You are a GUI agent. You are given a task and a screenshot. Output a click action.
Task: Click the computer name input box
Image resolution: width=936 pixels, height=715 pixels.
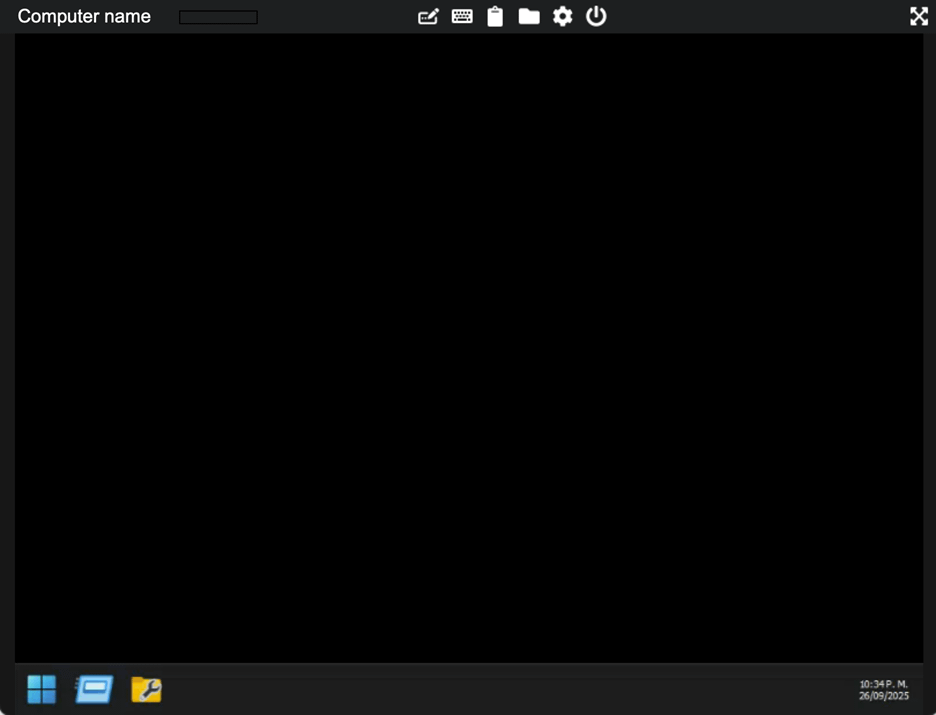pos(217,16)
